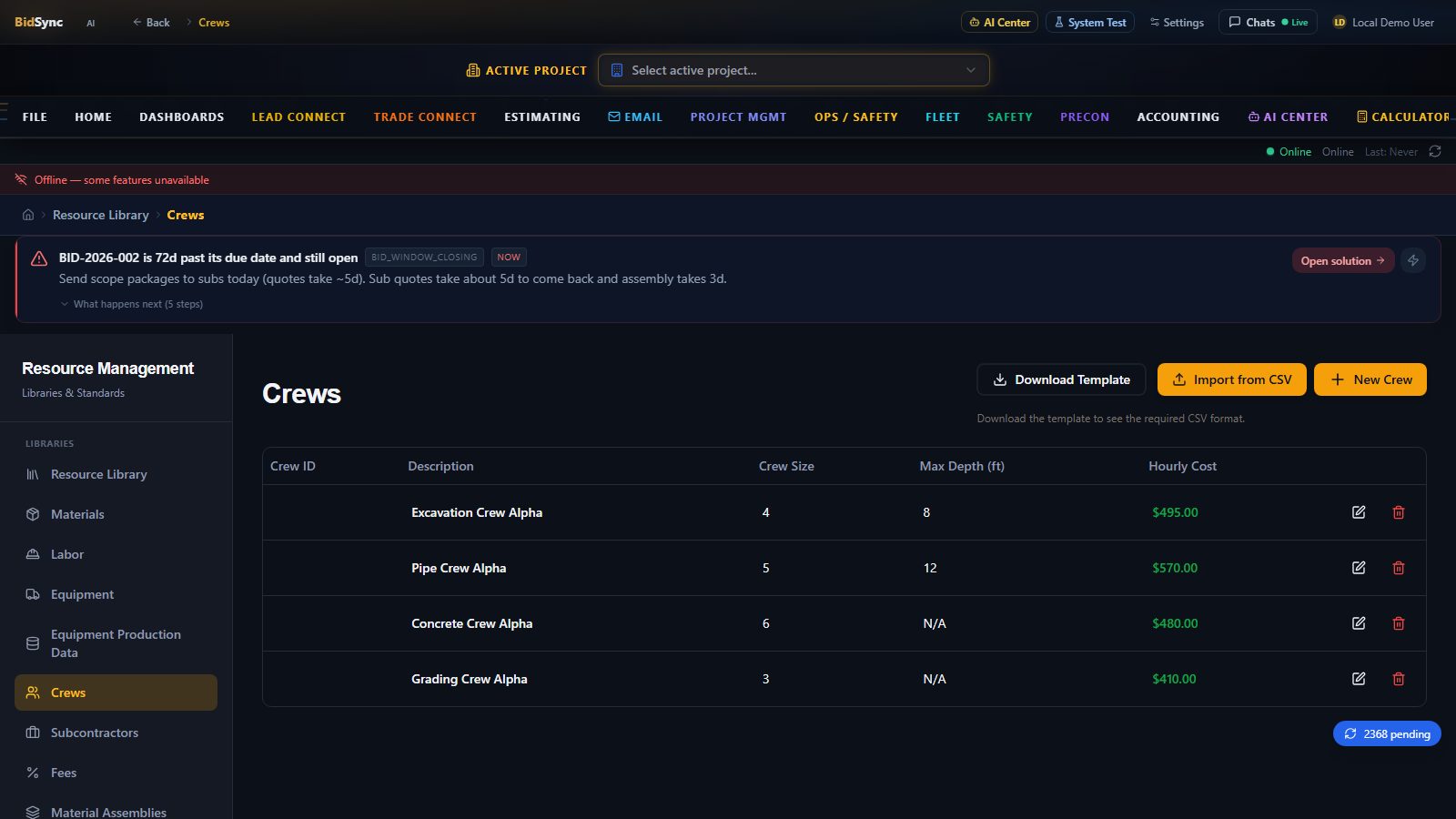
Task: Click the 2368 pending sync badge
Action: click(x=1387, y=733)
